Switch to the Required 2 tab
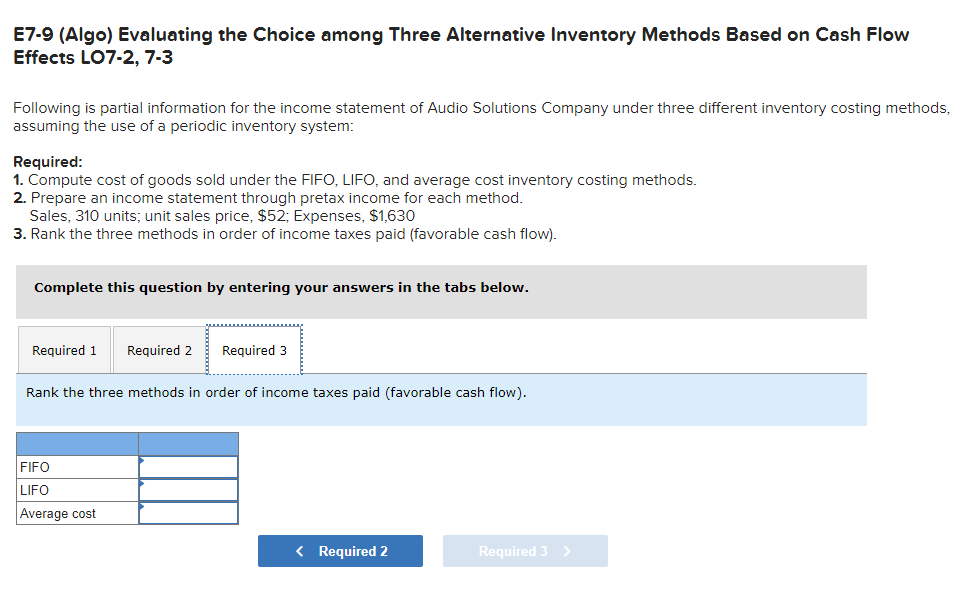The image size is (956, 593). click(x=158, y=350)
